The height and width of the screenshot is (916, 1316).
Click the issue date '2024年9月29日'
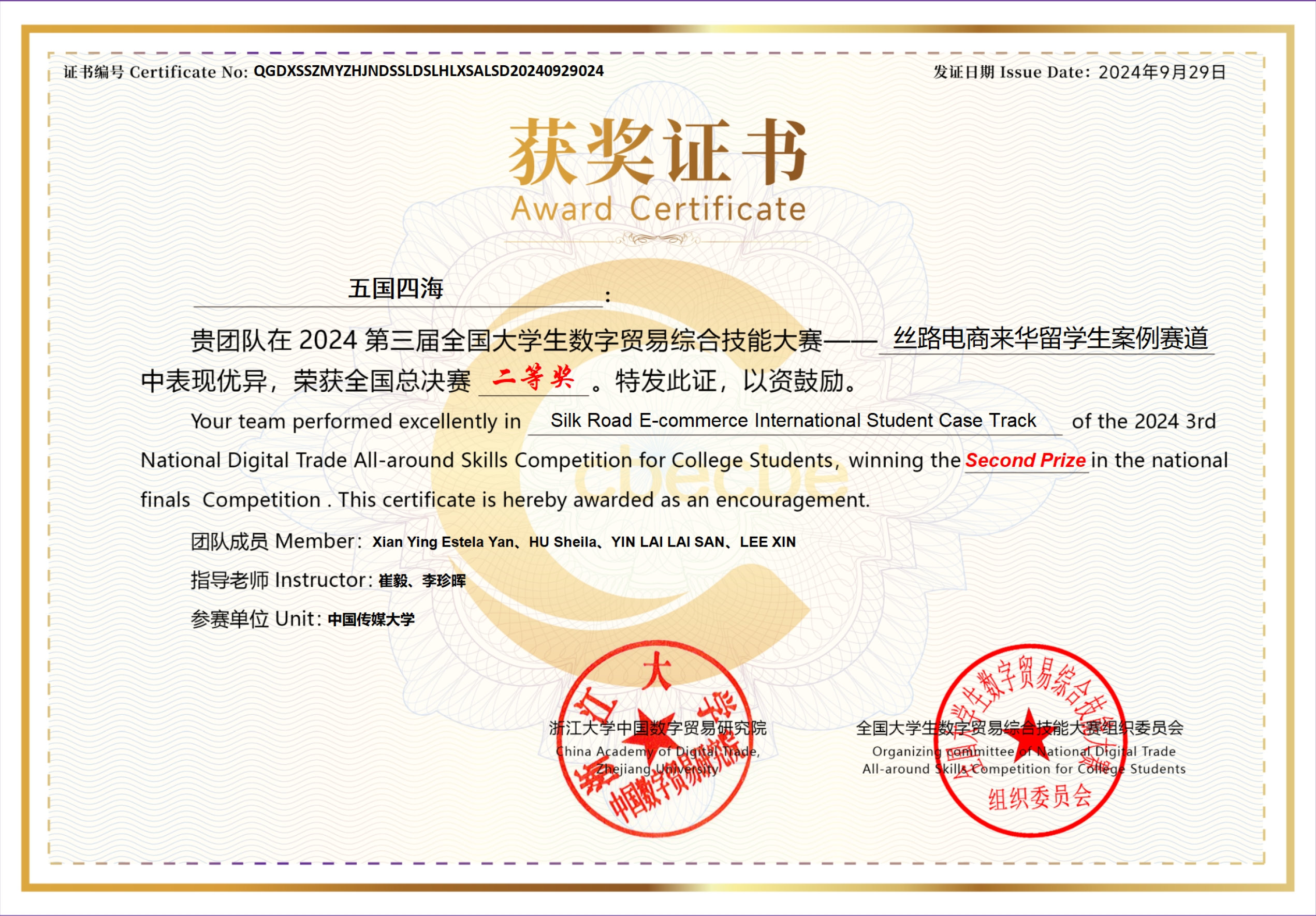click(x=1162, y=71)
